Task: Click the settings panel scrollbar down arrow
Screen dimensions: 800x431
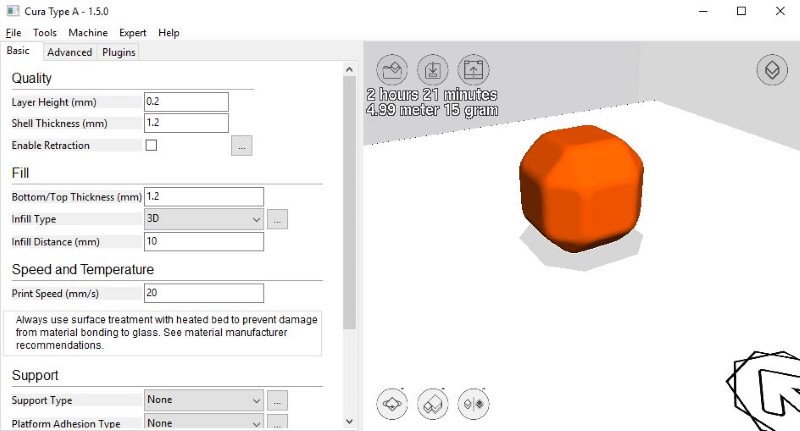Action: point(349,421)
